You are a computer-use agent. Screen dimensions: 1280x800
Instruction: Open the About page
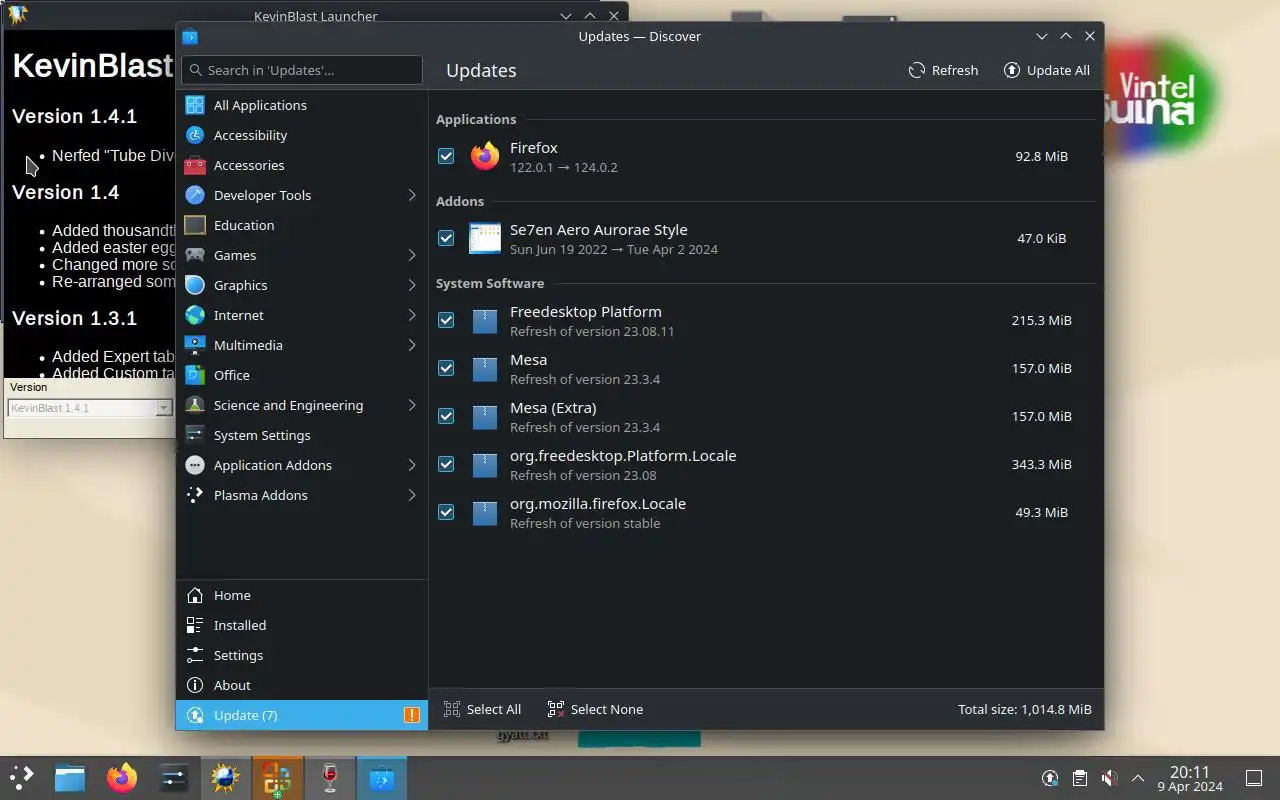point(302,685)
